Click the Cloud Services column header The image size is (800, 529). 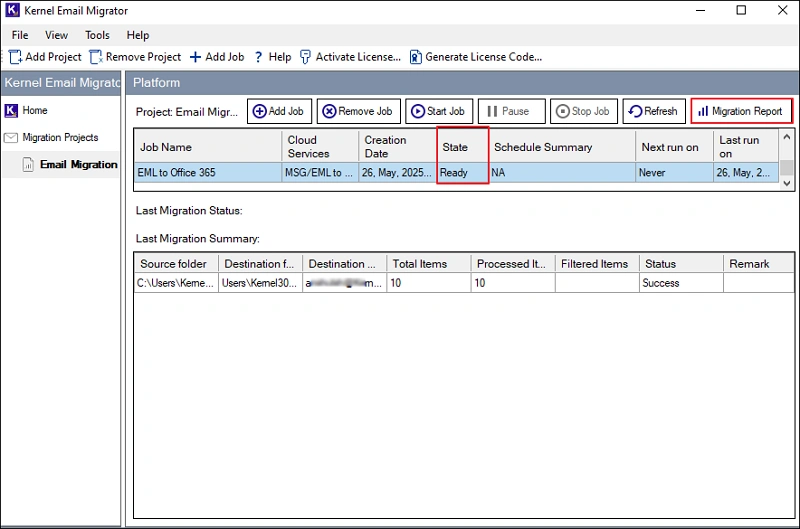320,147
